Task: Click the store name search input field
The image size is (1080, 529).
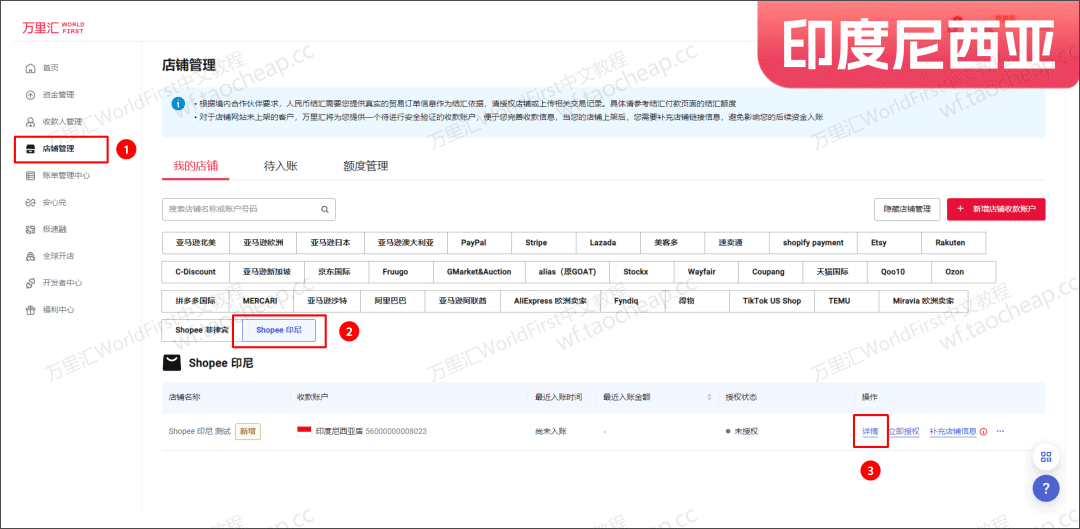Action: click(240, 209)
